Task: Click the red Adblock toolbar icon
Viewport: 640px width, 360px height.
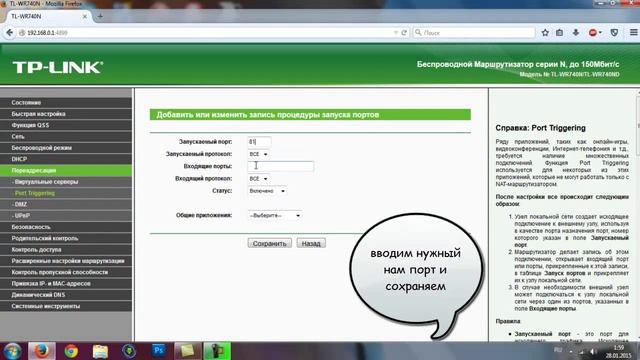Action: pos(593,33)
